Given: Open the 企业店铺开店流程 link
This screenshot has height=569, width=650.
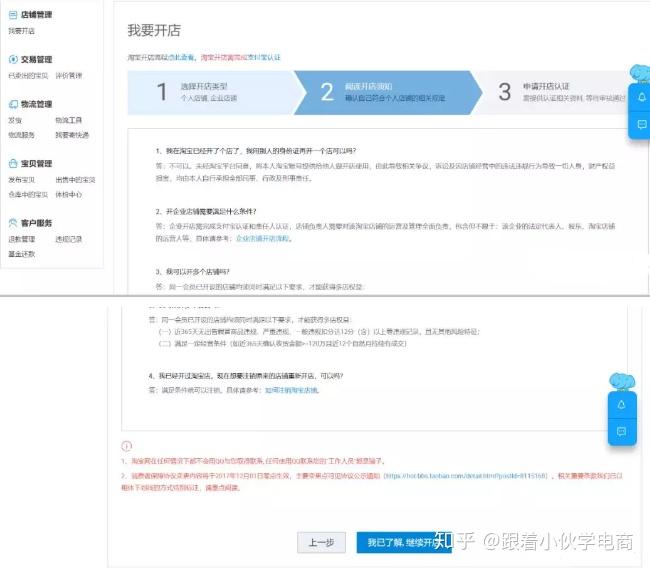Looking at the screenshot, I should tap(262, 238).
